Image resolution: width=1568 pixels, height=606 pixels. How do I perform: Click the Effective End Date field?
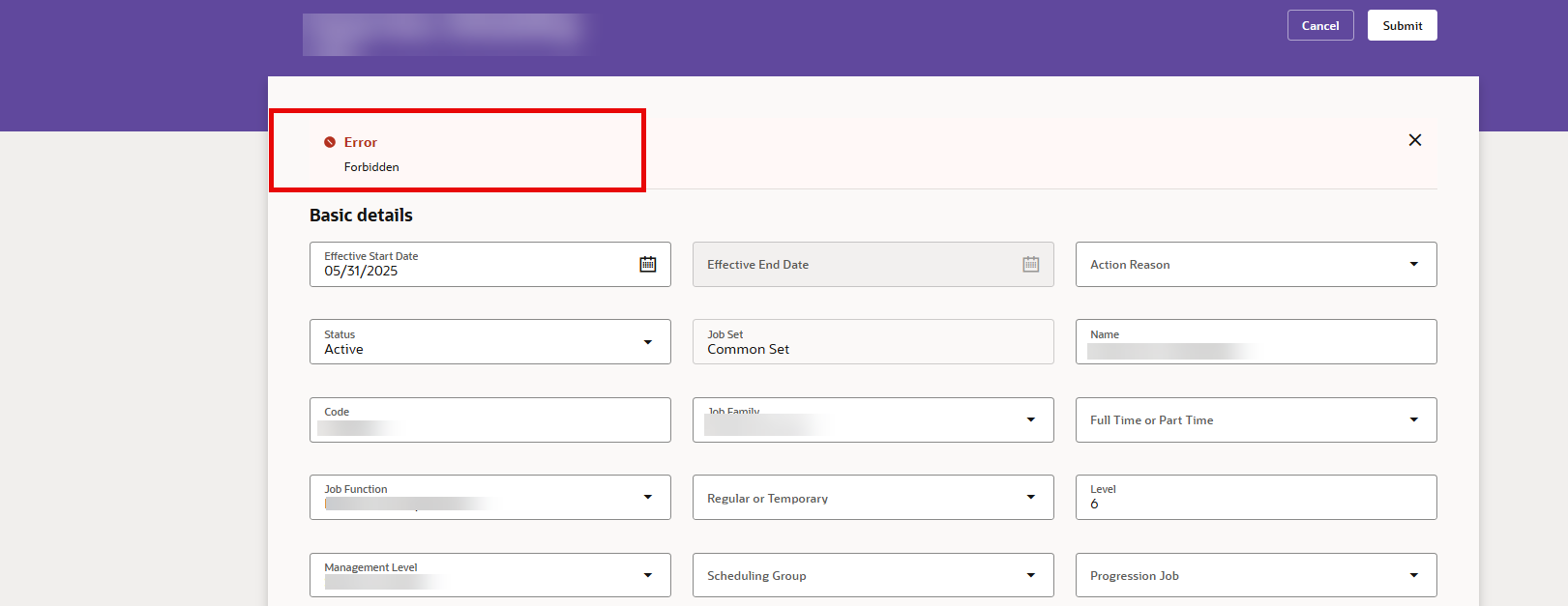(873, 264)
